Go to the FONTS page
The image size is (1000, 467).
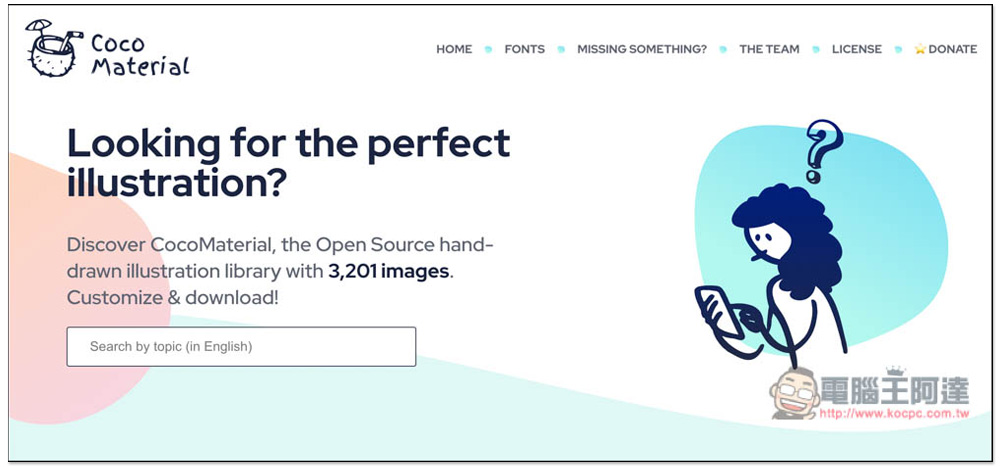524,49
